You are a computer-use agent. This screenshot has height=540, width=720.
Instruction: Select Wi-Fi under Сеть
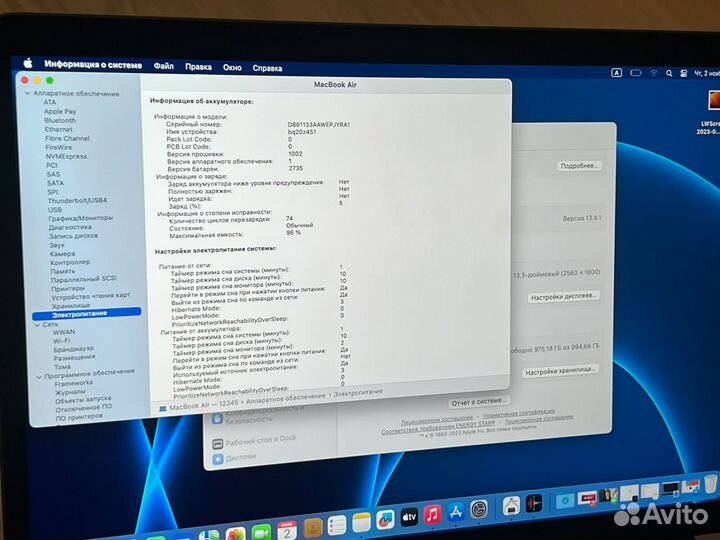coord(62,341)
